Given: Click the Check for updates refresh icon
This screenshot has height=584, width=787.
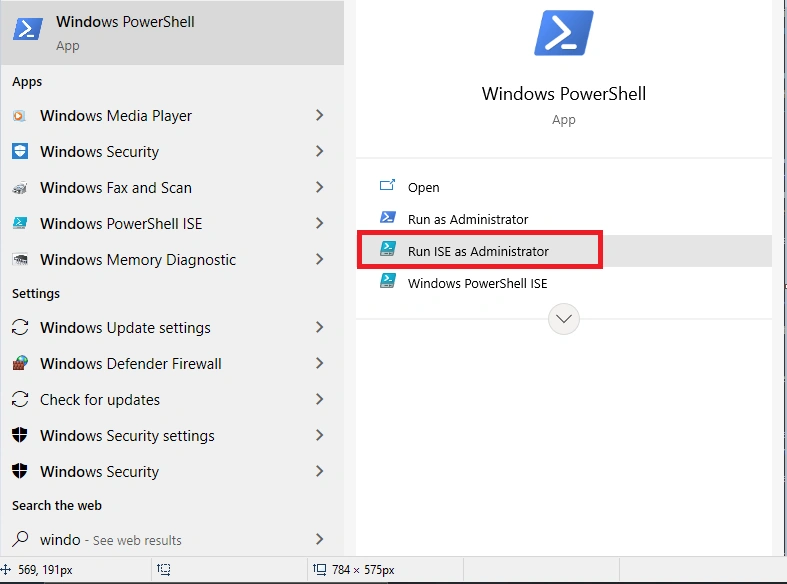Looking at the screenshot, I should click(20, 399).
